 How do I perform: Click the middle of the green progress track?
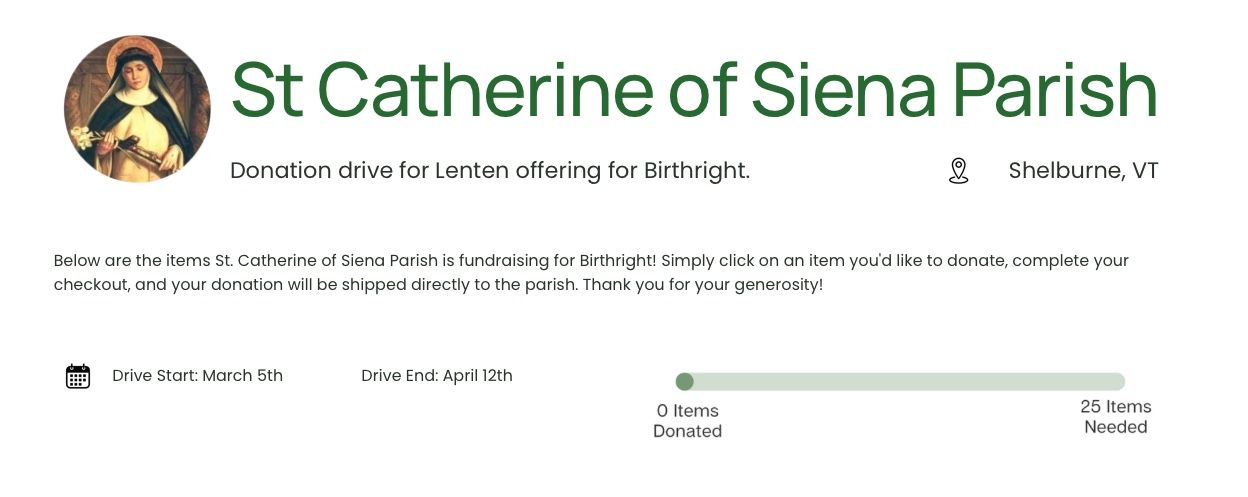point(900,381)
